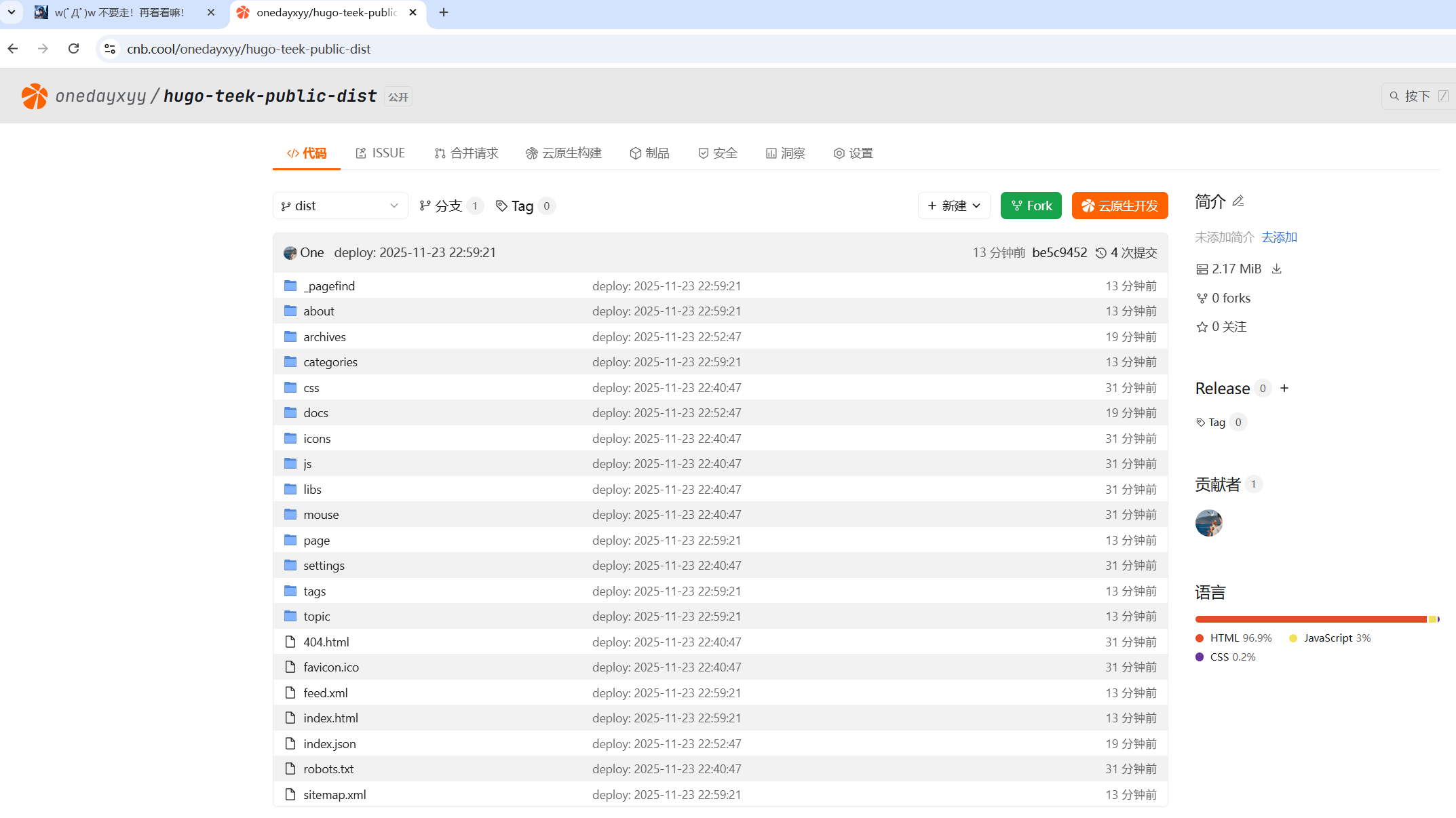The height and width of the screenshot is (818, 1456).
Task: Click the plus icon beside Release
Action: pos(1284,389)
